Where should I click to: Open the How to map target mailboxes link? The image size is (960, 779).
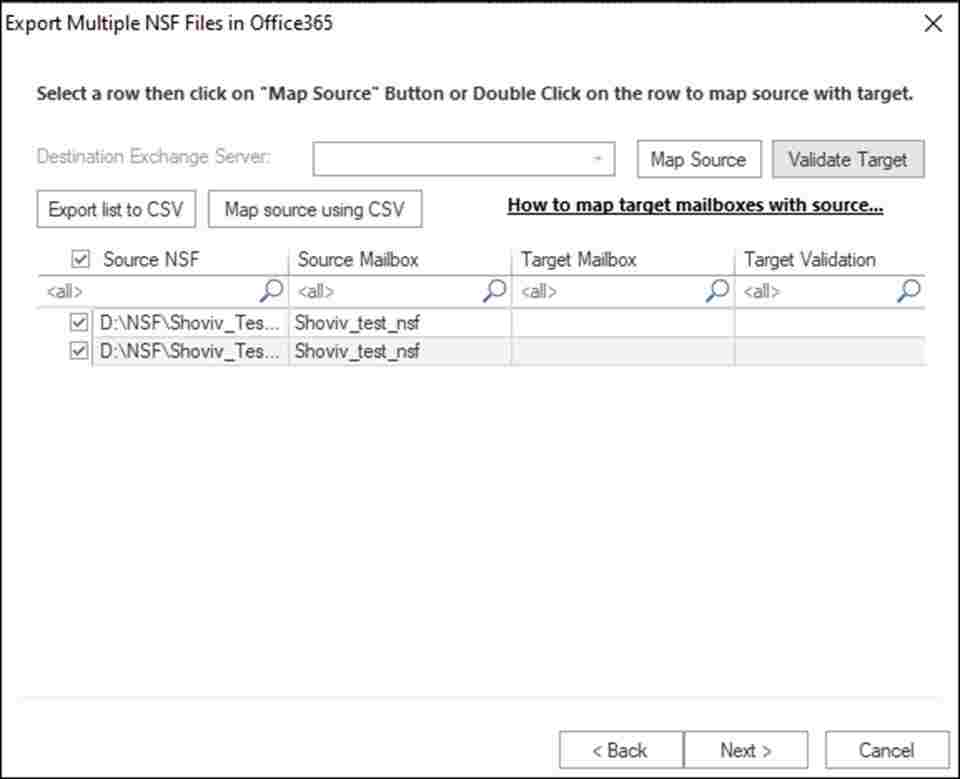695,206
